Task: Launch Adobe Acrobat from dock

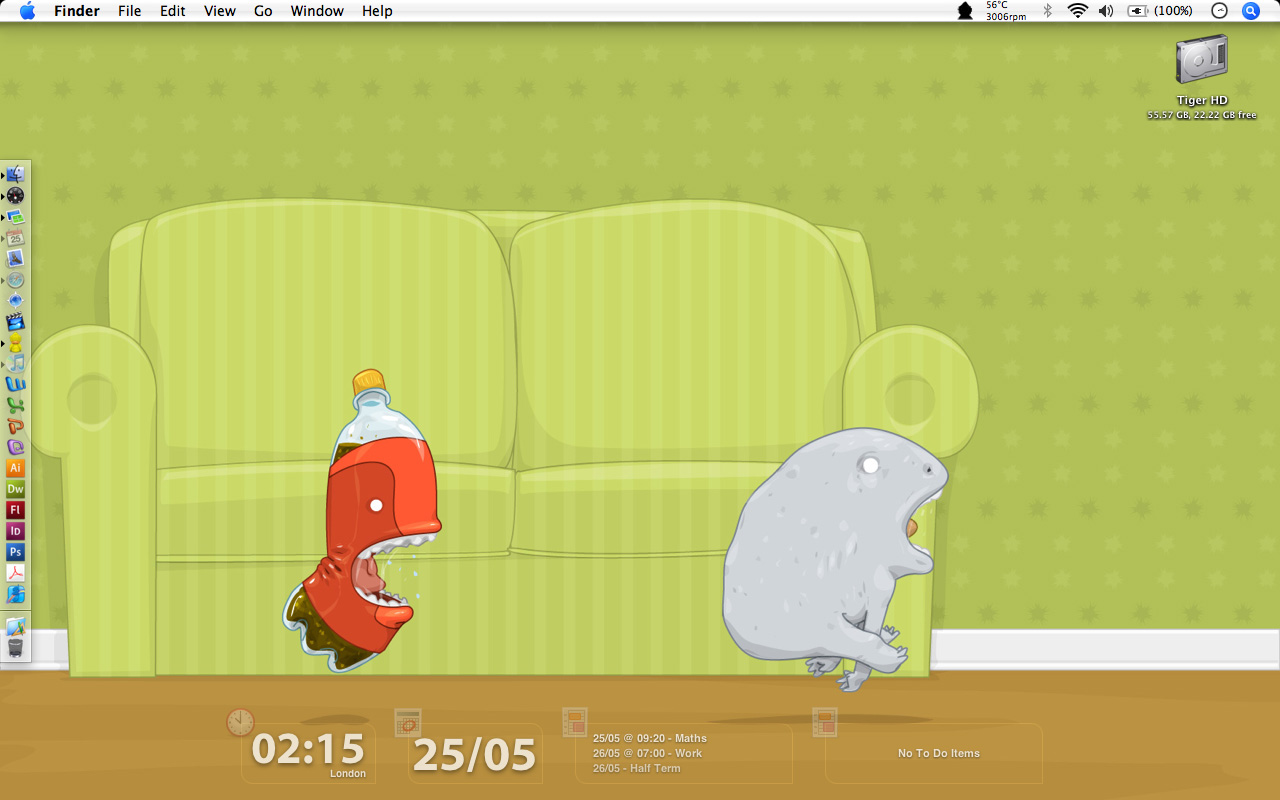Action: pyautogui.click(x=15, y=573)
